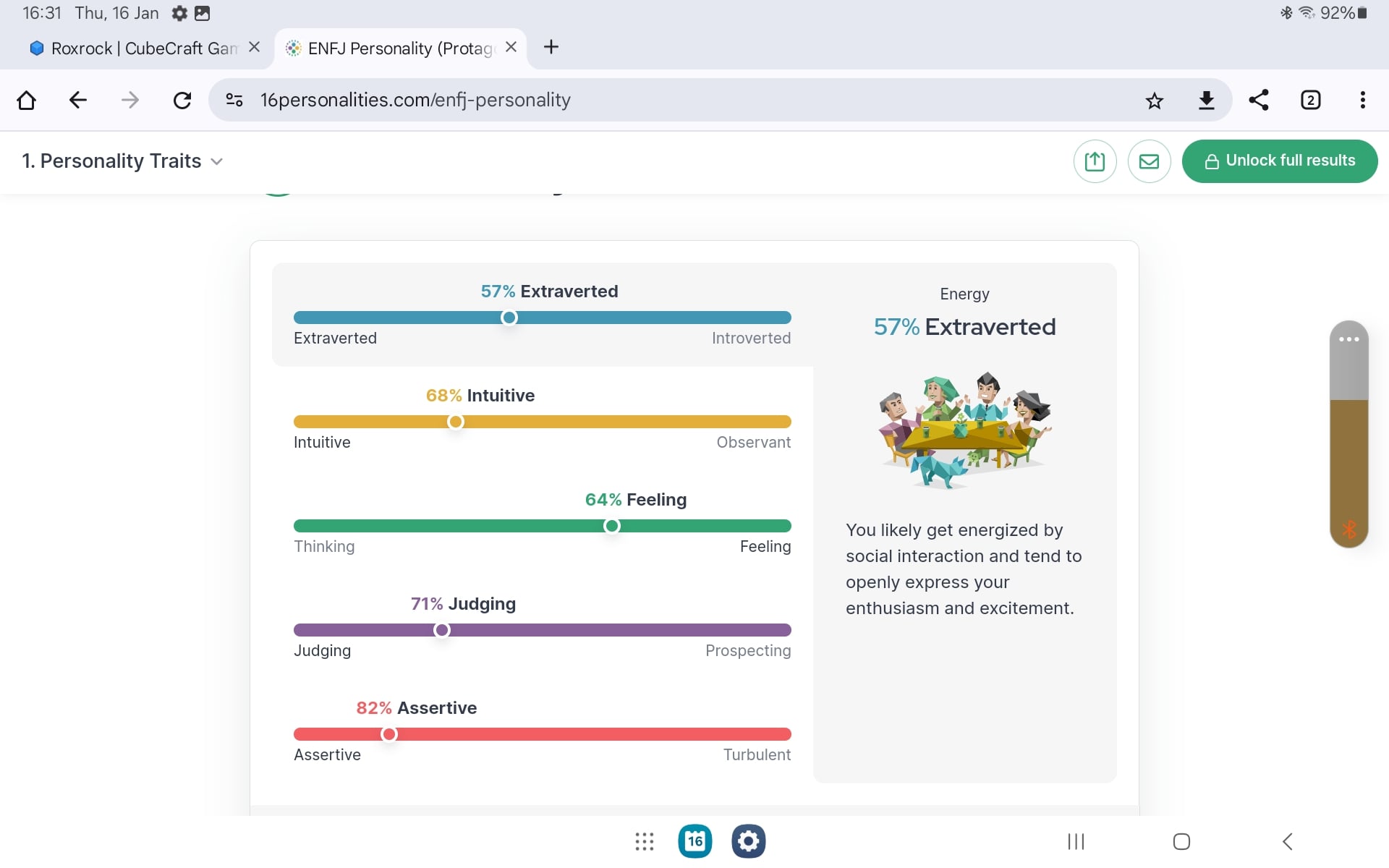Open the apps grid in taskbar

pyautogui.click(x=645, y=841)
